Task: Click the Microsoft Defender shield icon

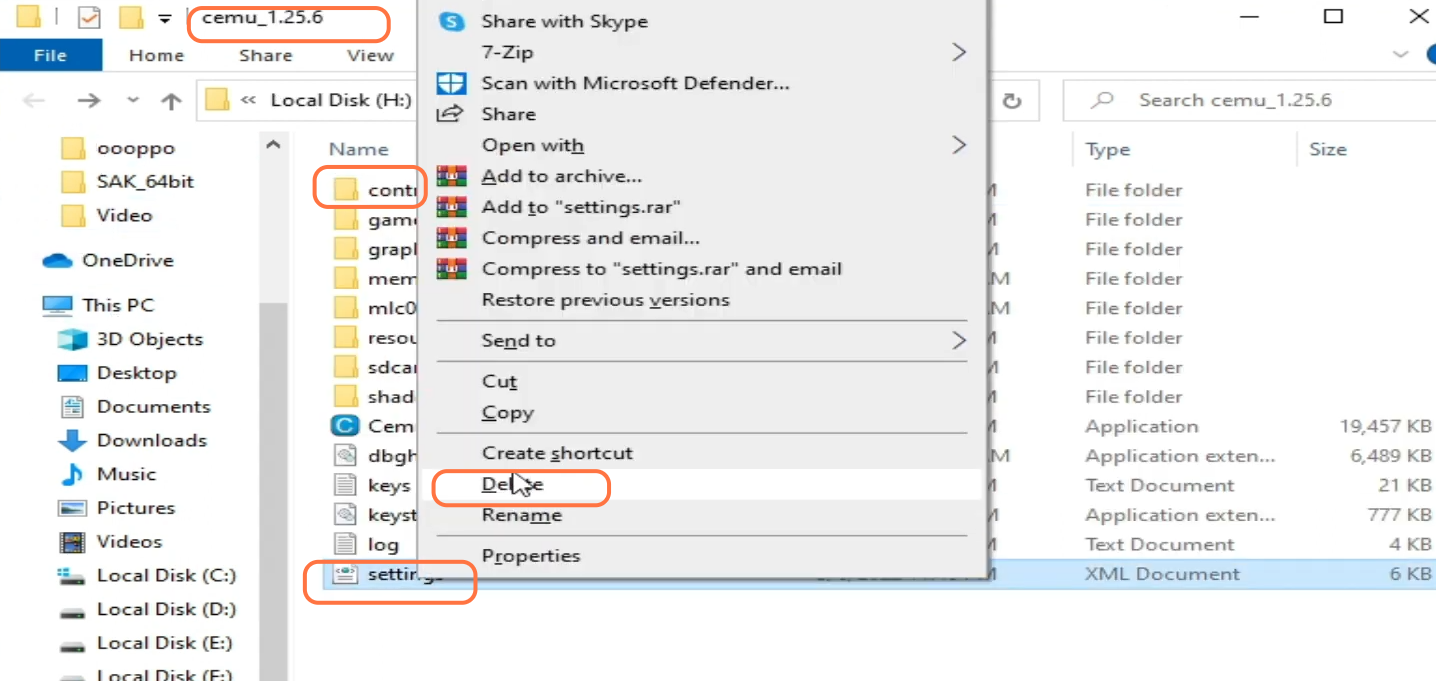Action: 452,83
